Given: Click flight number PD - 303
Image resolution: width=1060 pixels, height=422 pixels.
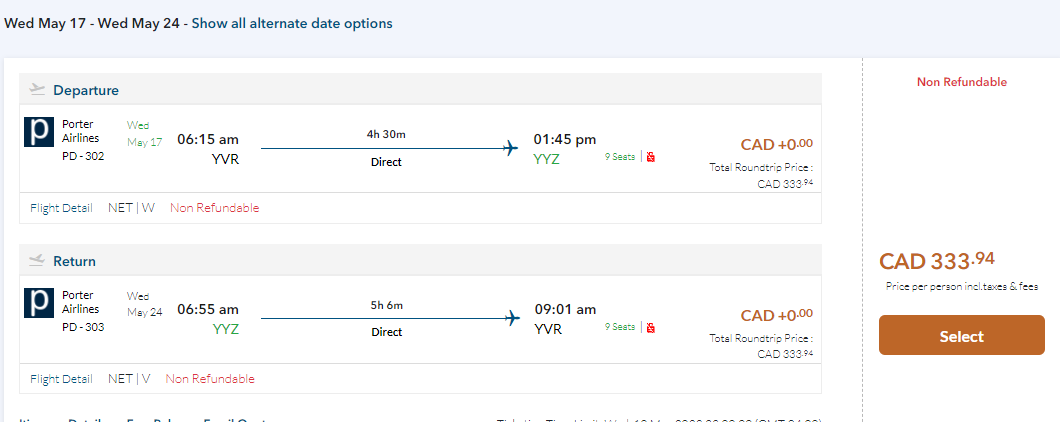Looking at the screenshot, I should (85, 326).
